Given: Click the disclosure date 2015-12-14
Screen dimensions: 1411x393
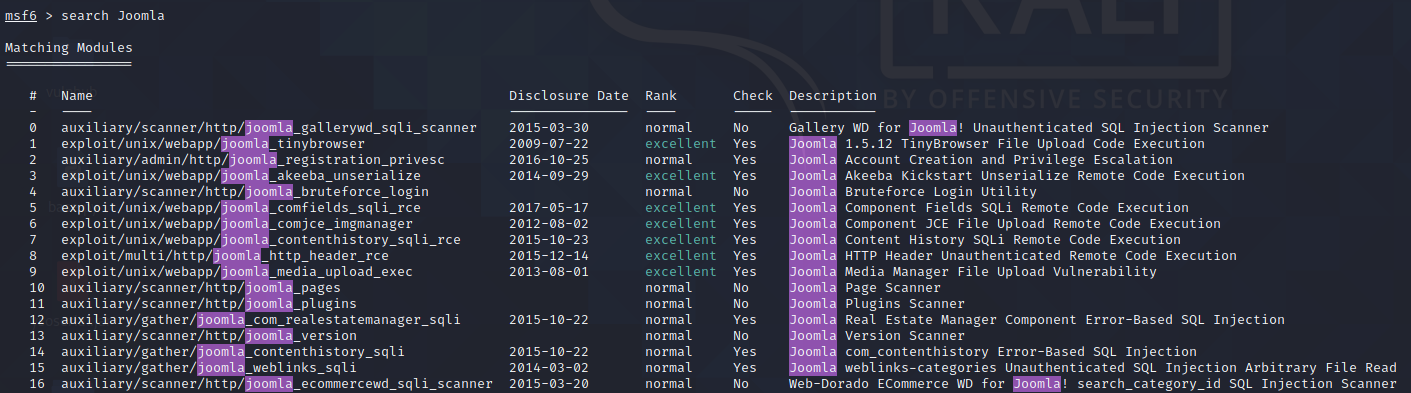Looking at the screenshot, I should pos(549,256).
